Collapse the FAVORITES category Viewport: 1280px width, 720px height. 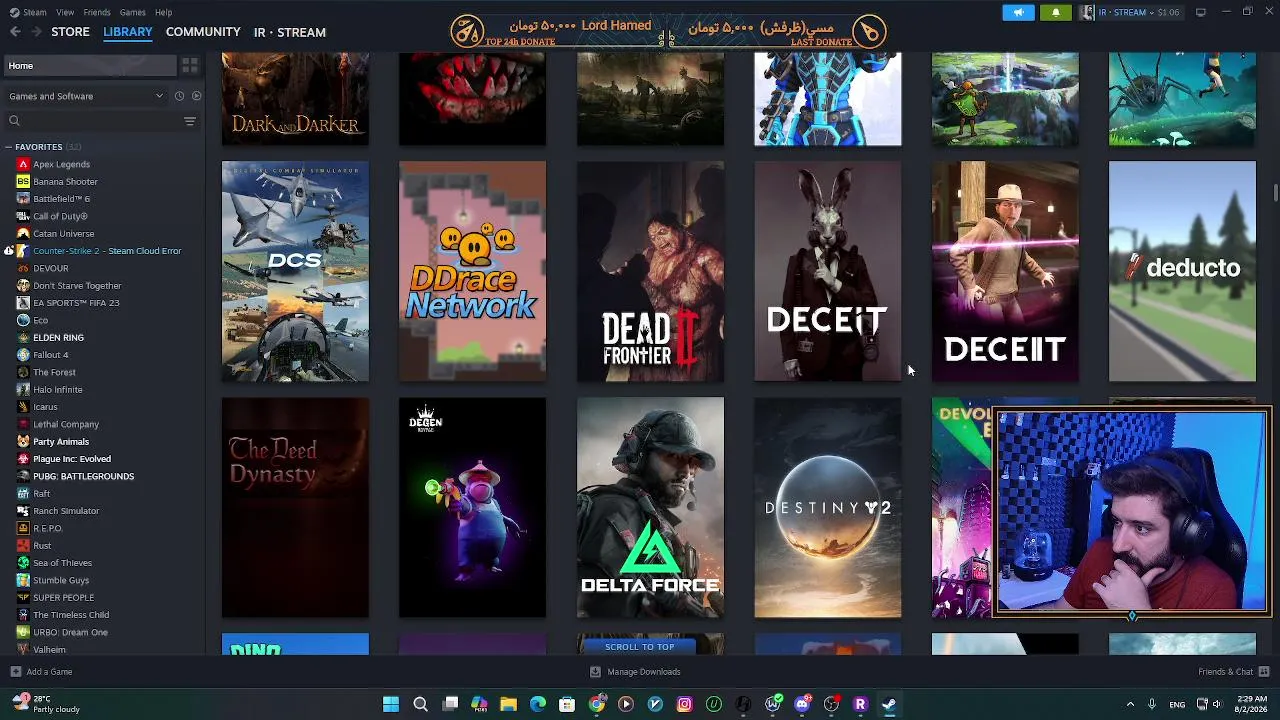(x=9, y=147)
